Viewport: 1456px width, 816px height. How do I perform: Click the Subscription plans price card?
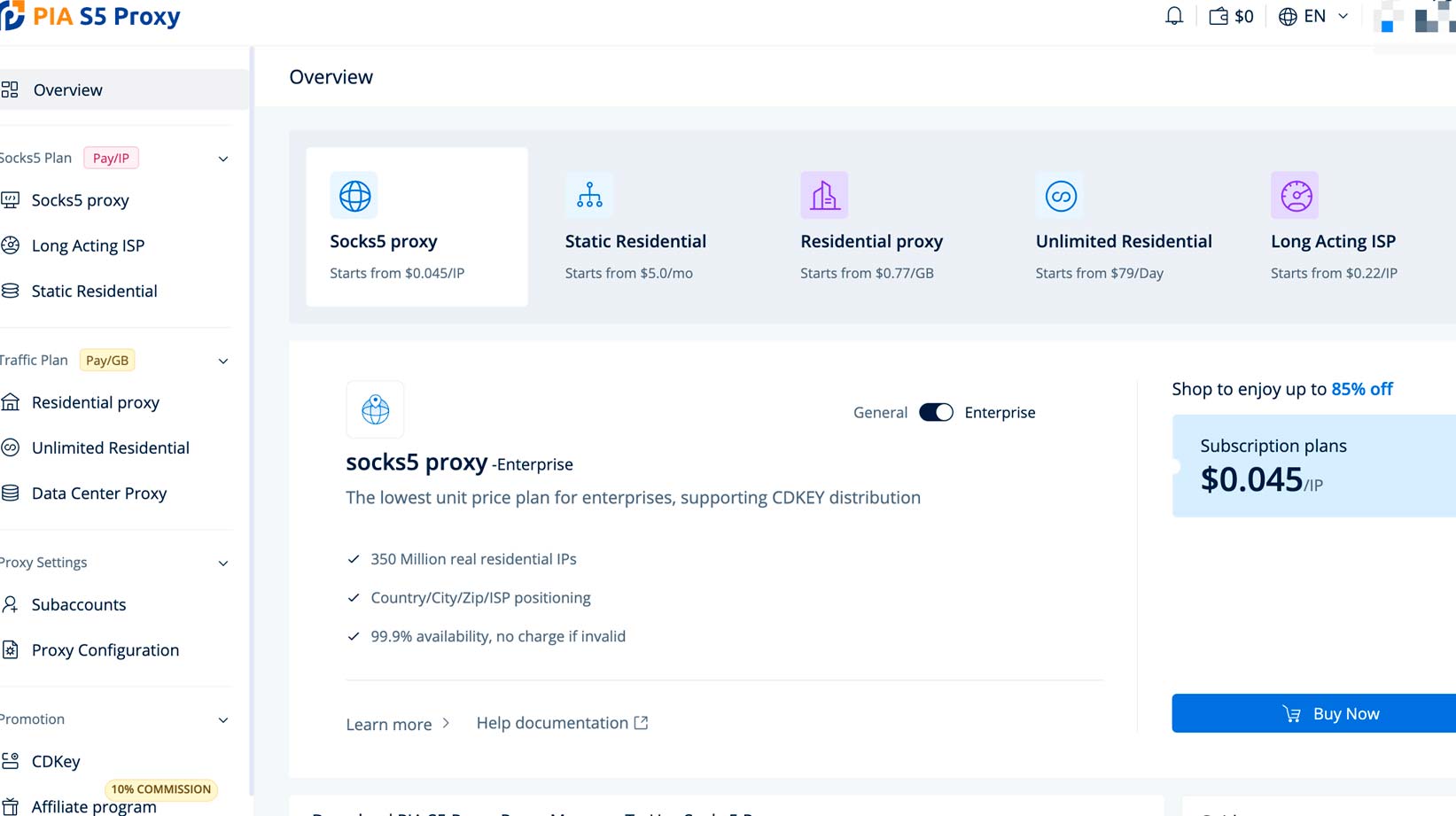tap(1312, 466)
